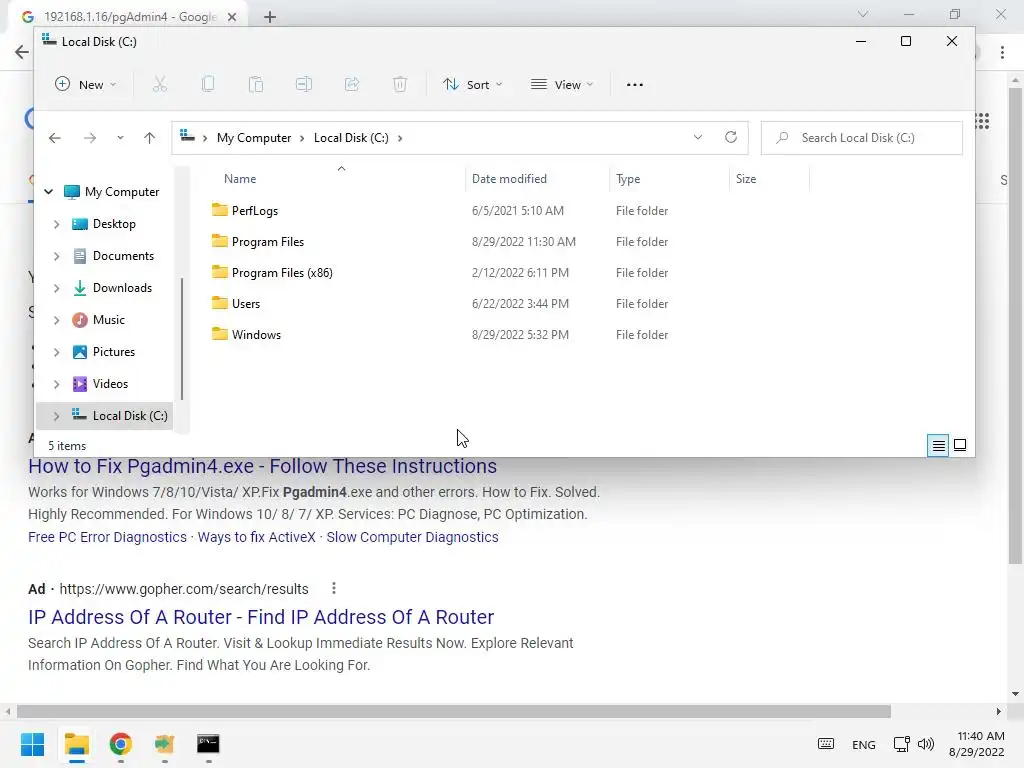Open the New dropdown menu
The width and height of the screenshot is (1024, 768).
click(x=86, y=84)
